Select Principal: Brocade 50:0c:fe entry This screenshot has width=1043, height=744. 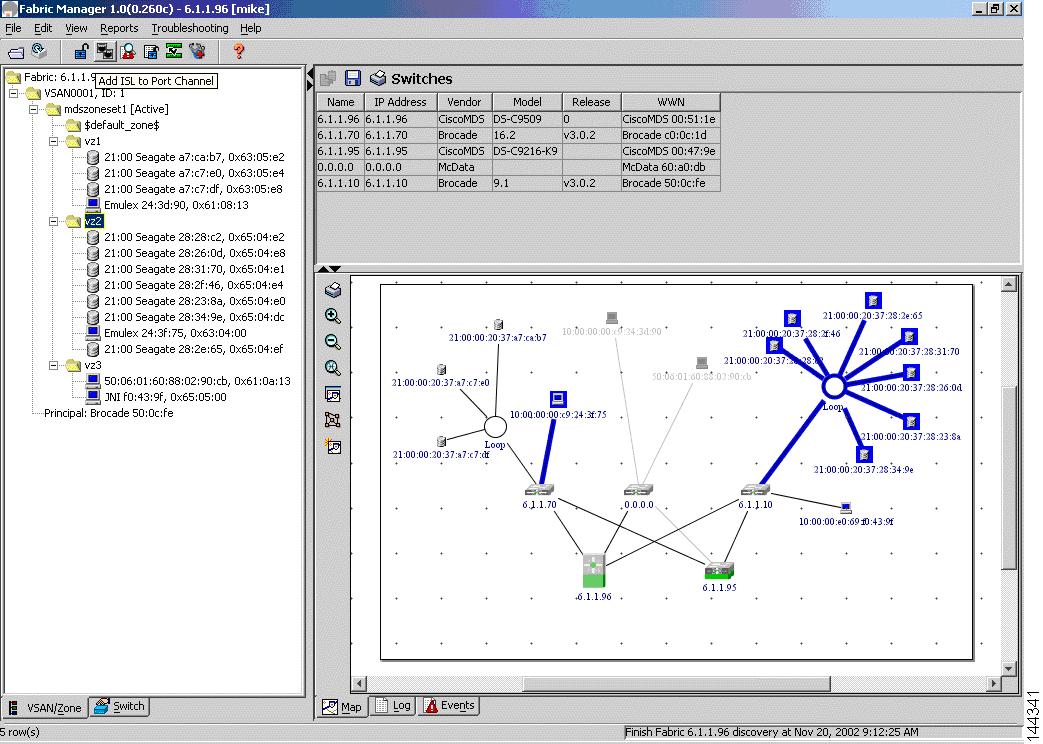[108, 413]
